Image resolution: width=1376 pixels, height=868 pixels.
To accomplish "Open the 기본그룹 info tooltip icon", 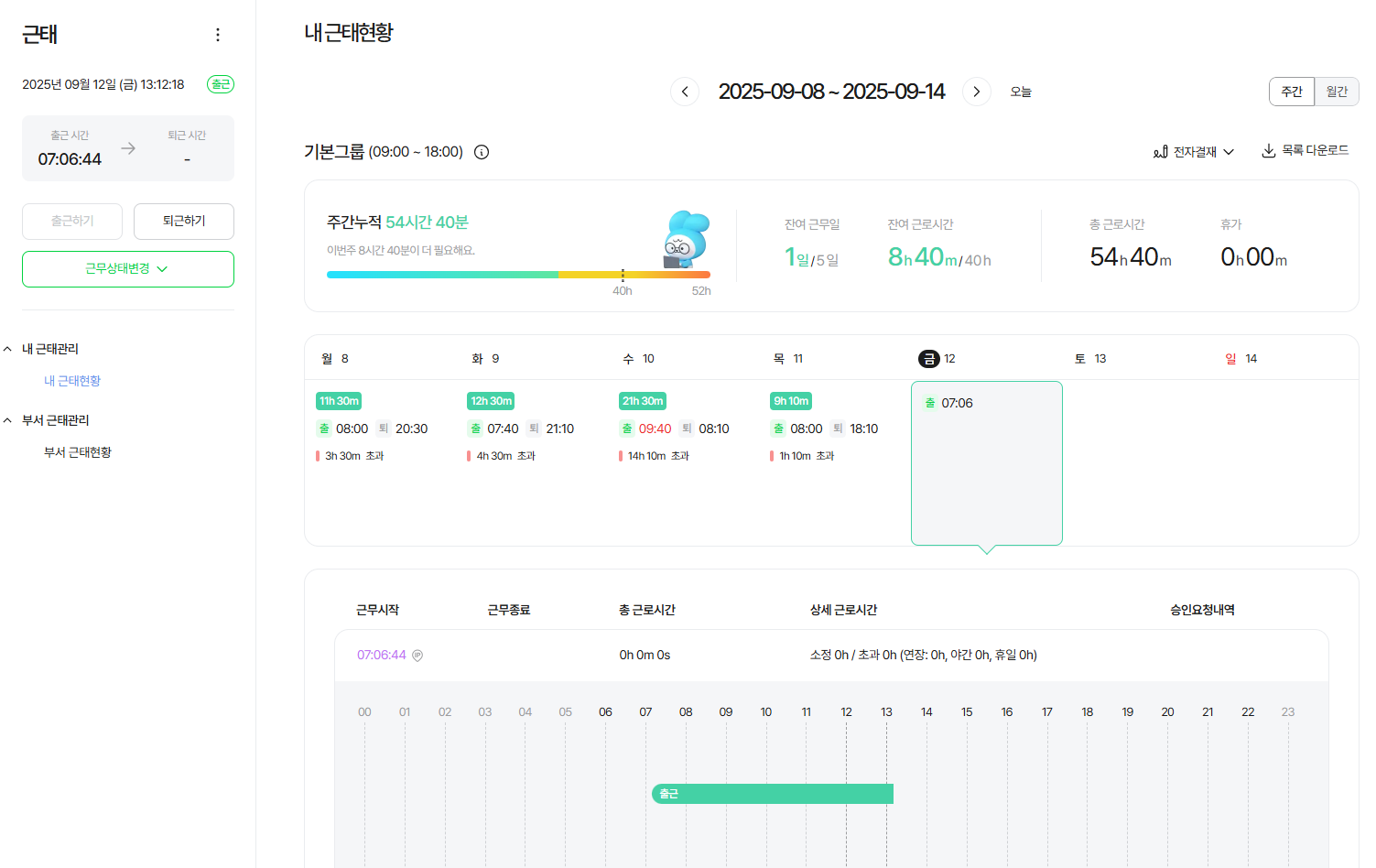I will point(482,152).
